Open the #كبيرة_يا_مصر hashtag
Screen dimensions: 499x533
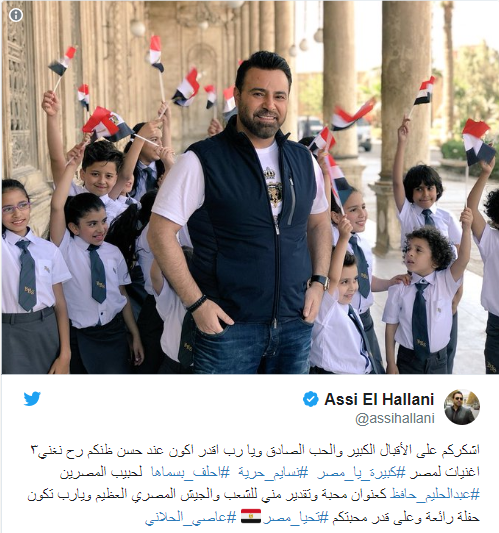[361, 472]
